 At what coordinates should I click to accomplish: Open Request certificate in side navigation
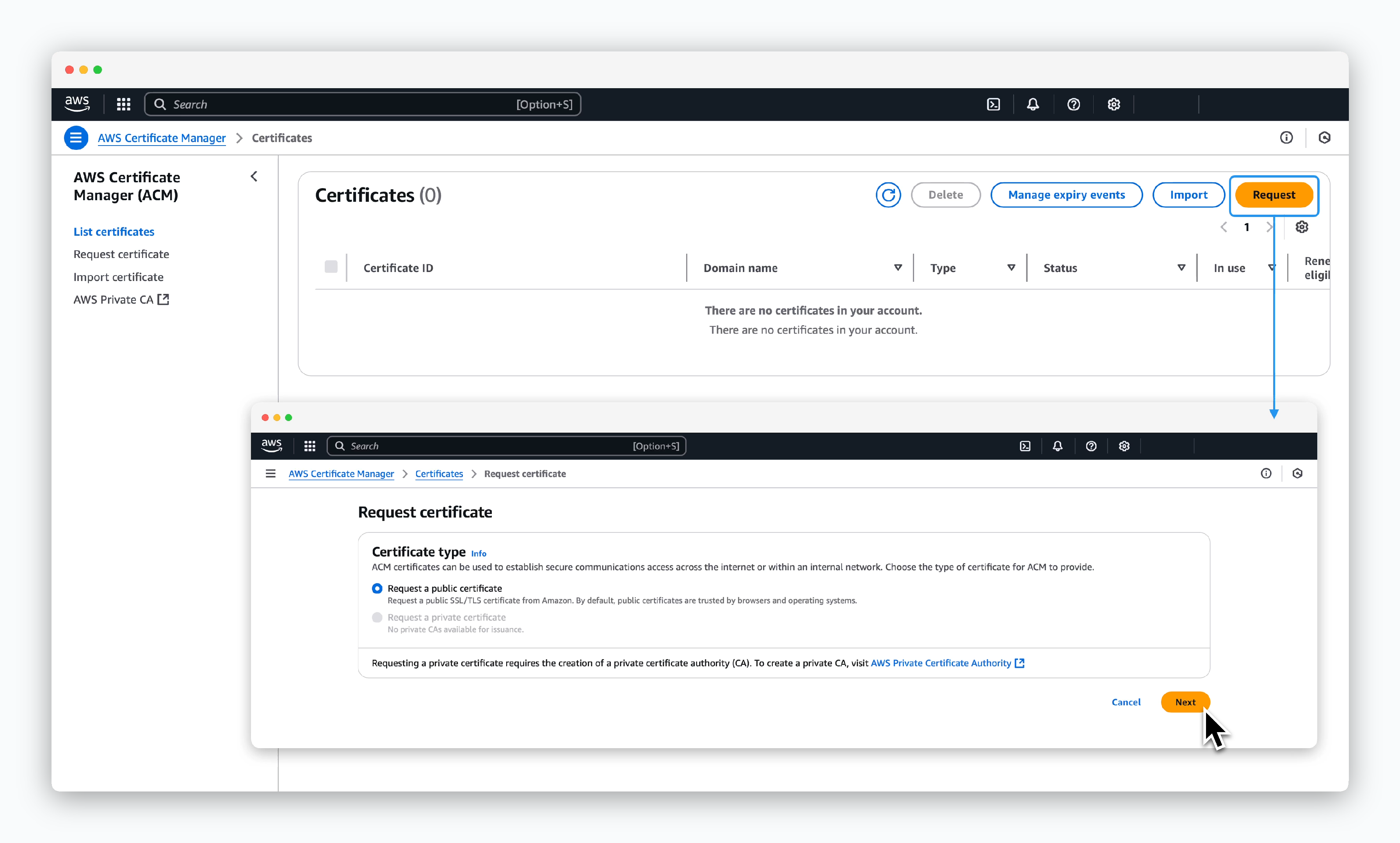[121, 254]
